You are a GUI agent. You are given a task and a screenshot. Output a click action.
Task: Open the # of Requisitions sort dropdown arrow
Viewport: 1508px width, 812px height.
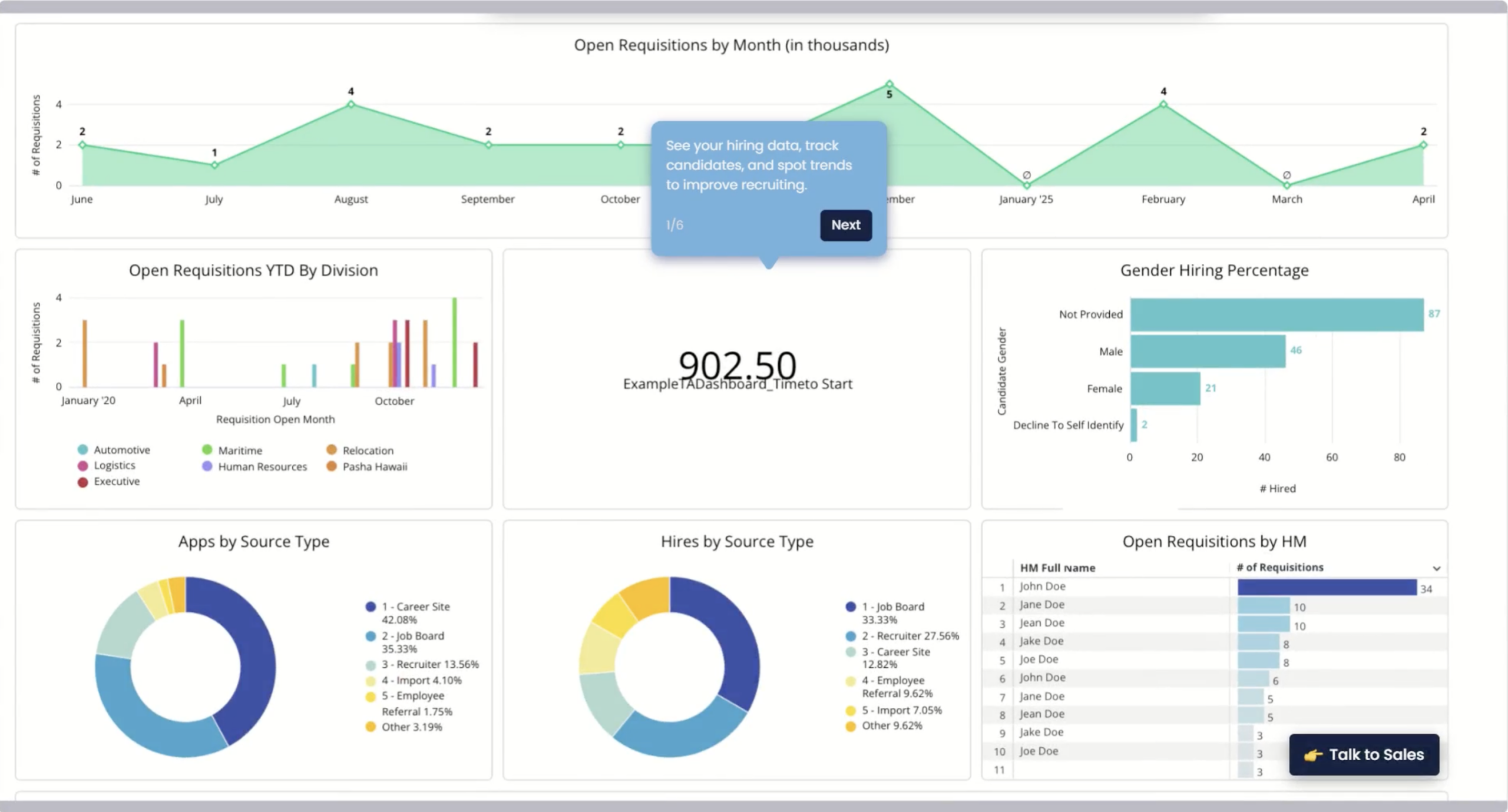click(1436, 568)
